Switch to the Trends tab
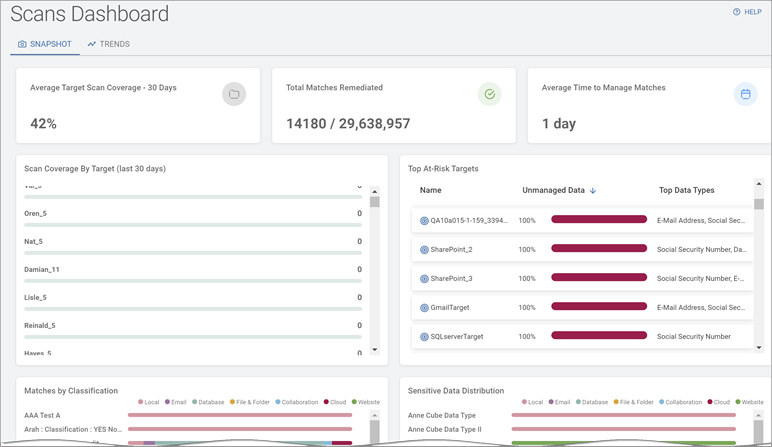The image size is (772, 447). coord(108,44)
